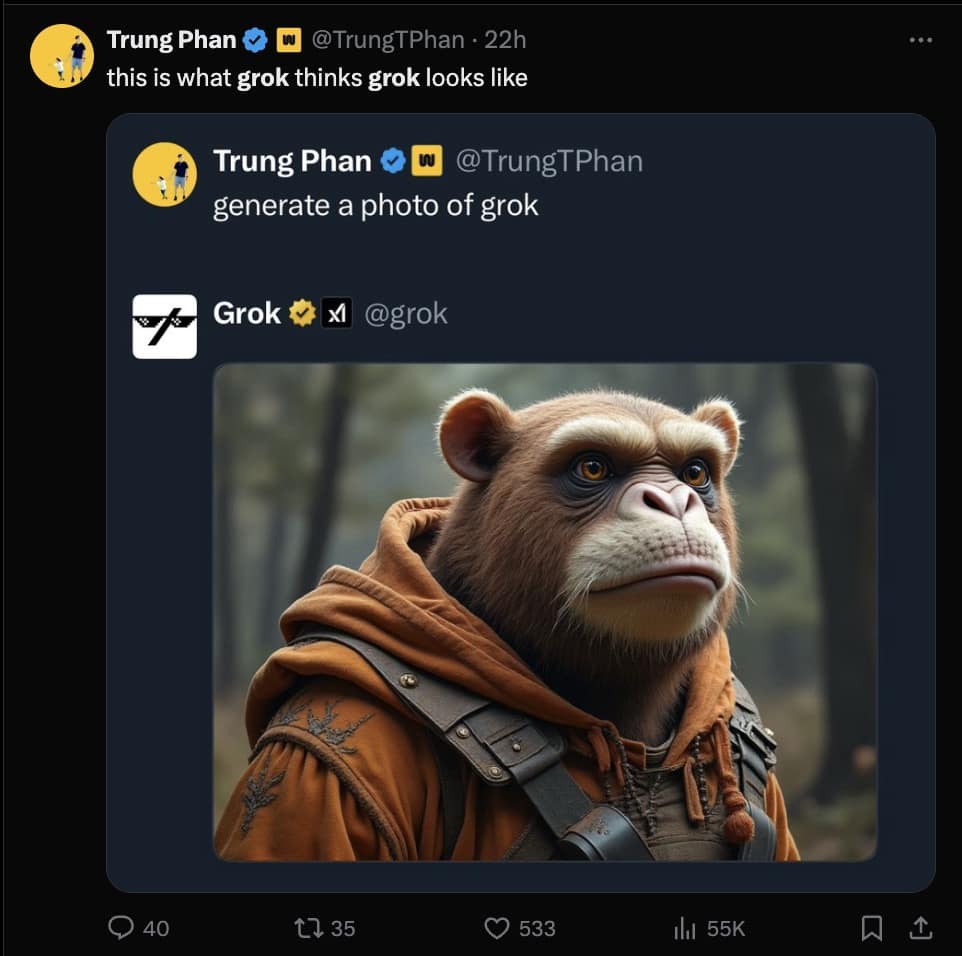
Task: Open the generated monkey image
Action: point(545,610)
